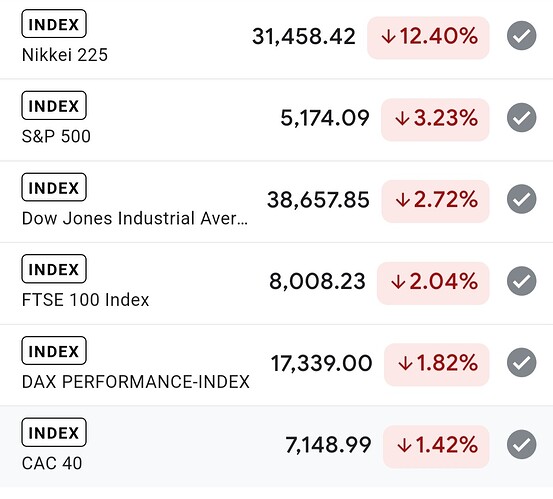Toggle the Nikkei 225 checkmark

(522, 36)
